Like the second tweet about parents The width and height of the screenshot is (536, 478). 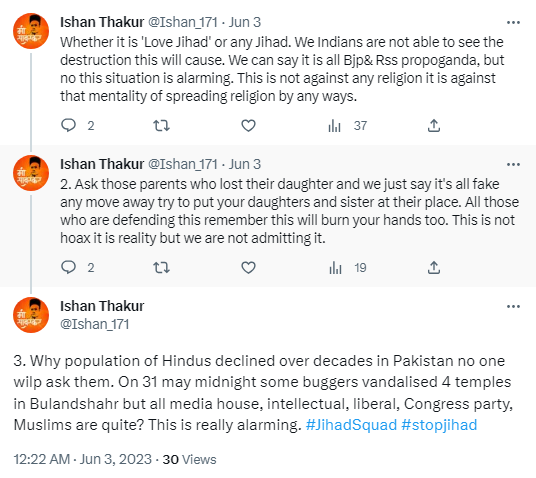tap(249, 267)
